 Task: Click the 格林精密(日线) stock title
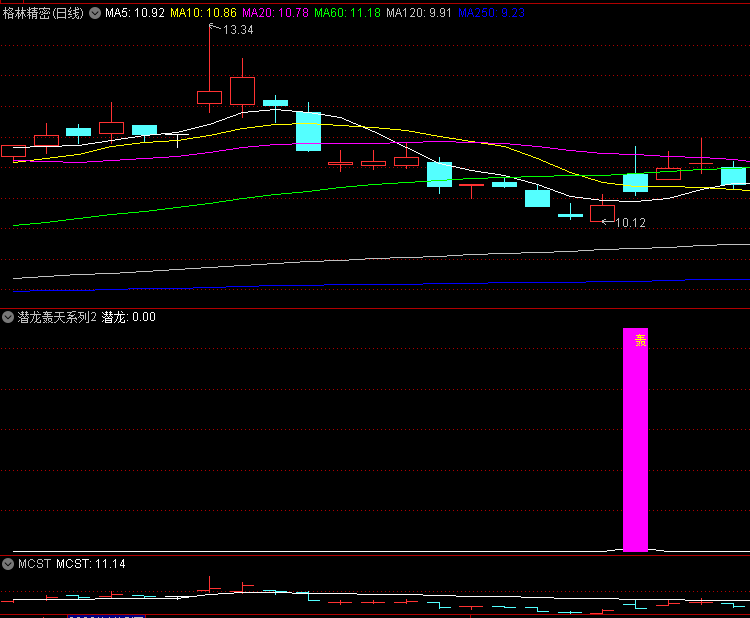coord(44,13)
